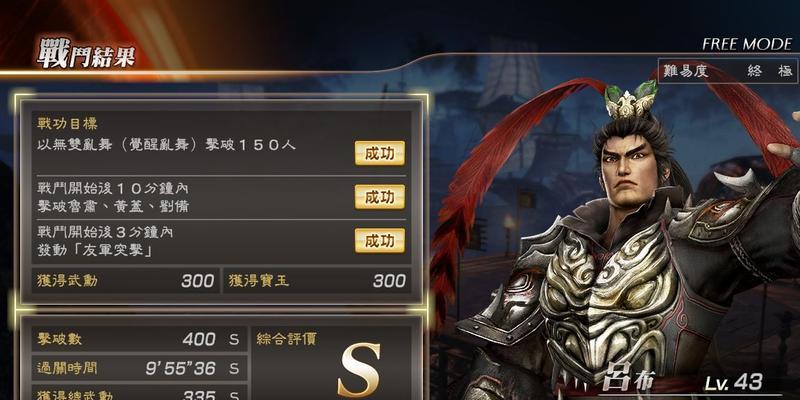The width and height of the screenshot is (800, 400).
Task: Click the S grade beside 過關時間
Action: [234, 368]
